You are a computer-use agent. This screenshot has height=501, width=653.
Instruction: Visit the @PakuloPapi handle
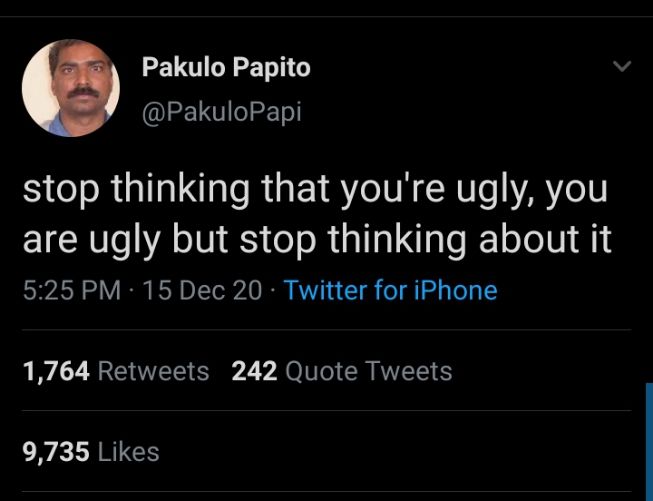point(221,111)
